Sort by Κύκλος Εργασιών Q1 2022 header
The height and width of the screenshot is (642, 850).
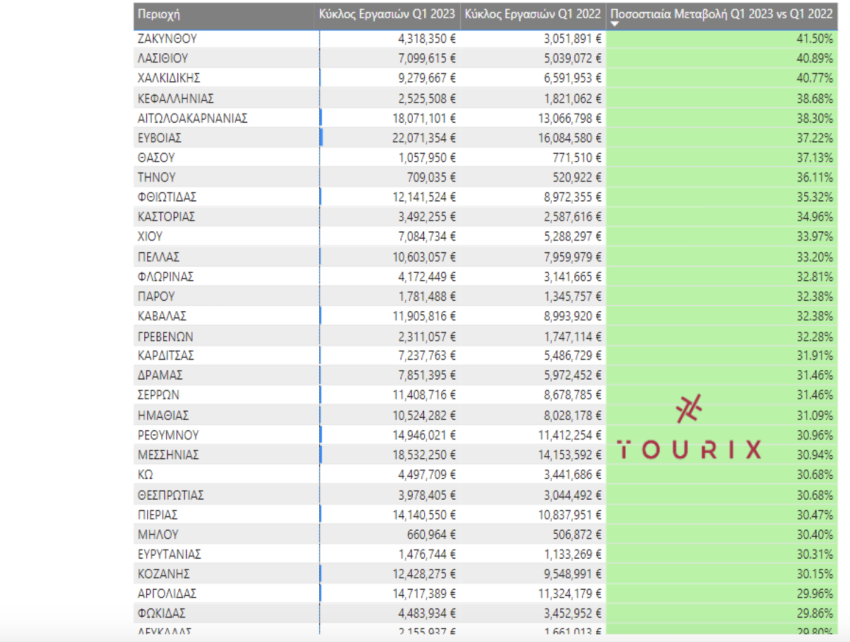(532, 15)
